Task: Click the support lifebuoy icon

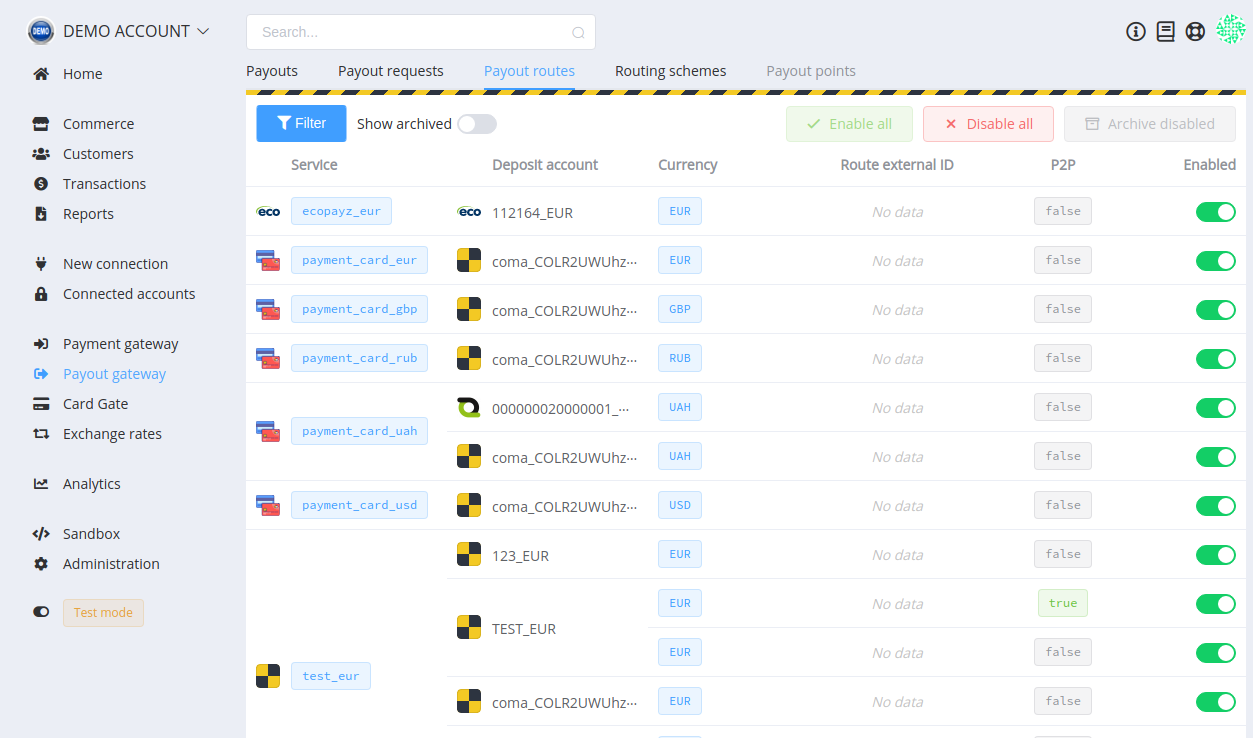Action: pos(1195,31)
